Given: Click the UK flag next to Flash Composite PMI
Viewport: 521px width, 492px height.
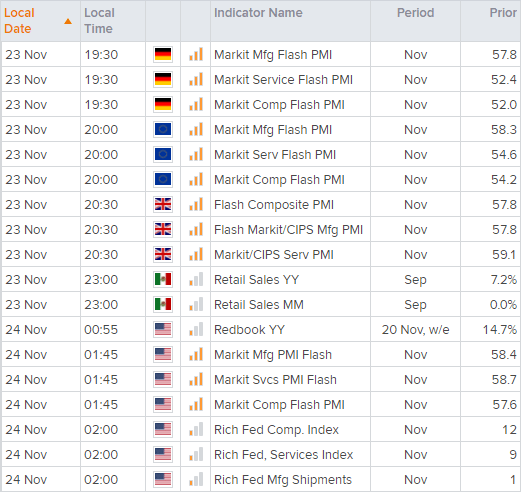Looking at the screenshot, I should [x=163, y=204].
